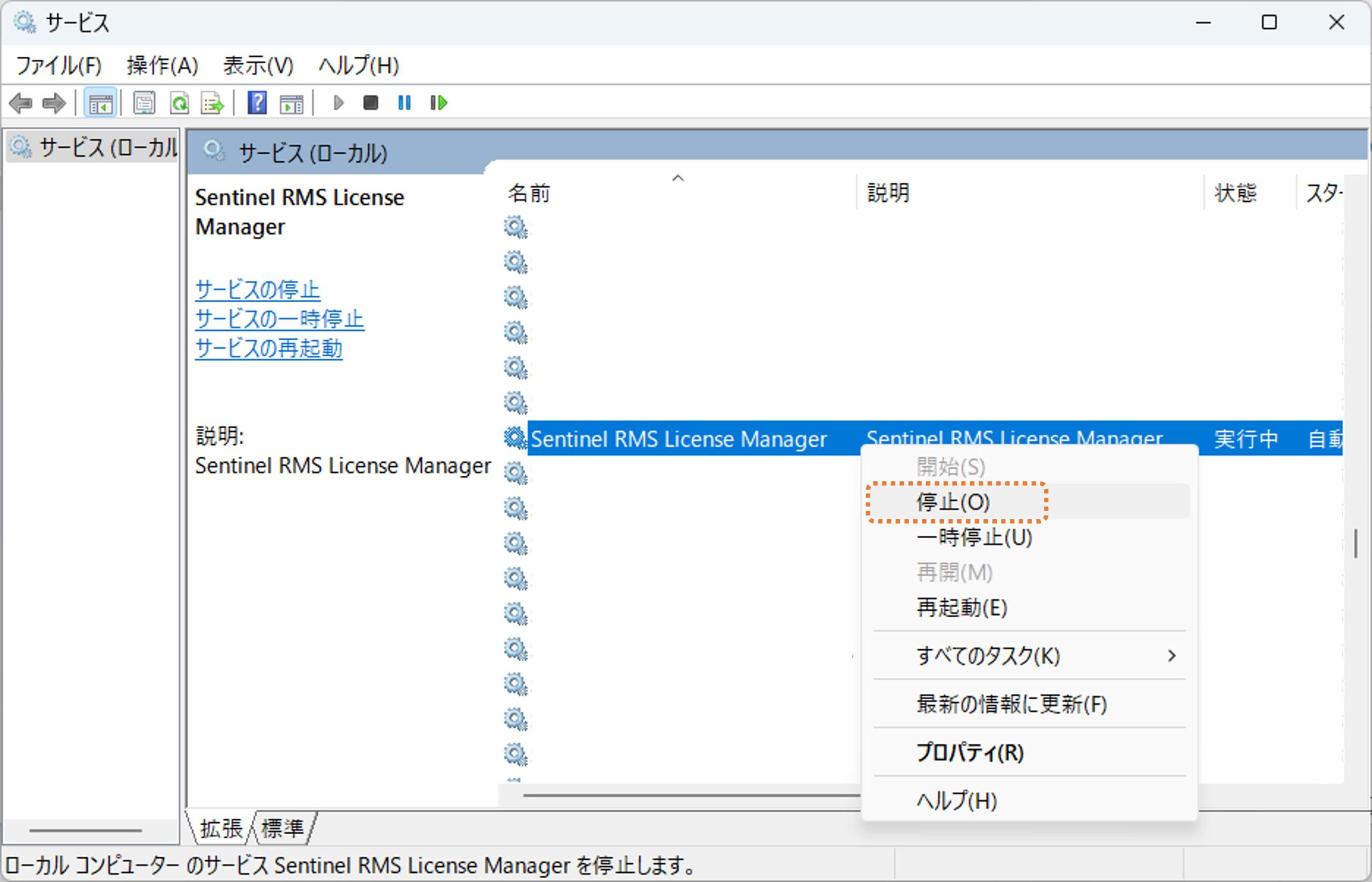Open the Properties toolbar icon
1372x882 pixels.
144,103
